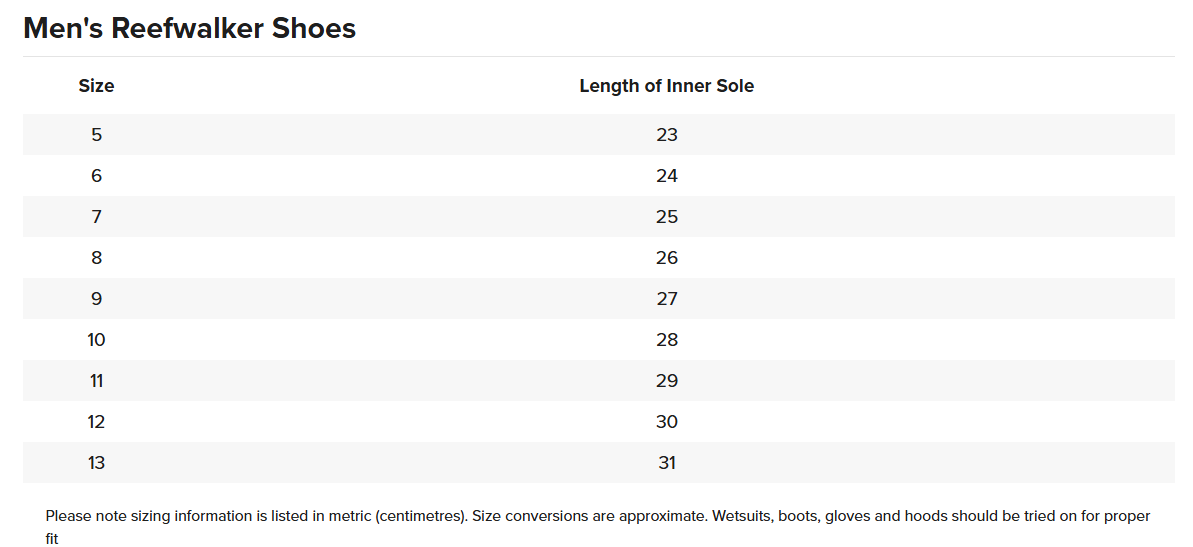Screen dimensions: 1193x547
Task: Select the size 8 cell
Action: [x=96, y=258]
